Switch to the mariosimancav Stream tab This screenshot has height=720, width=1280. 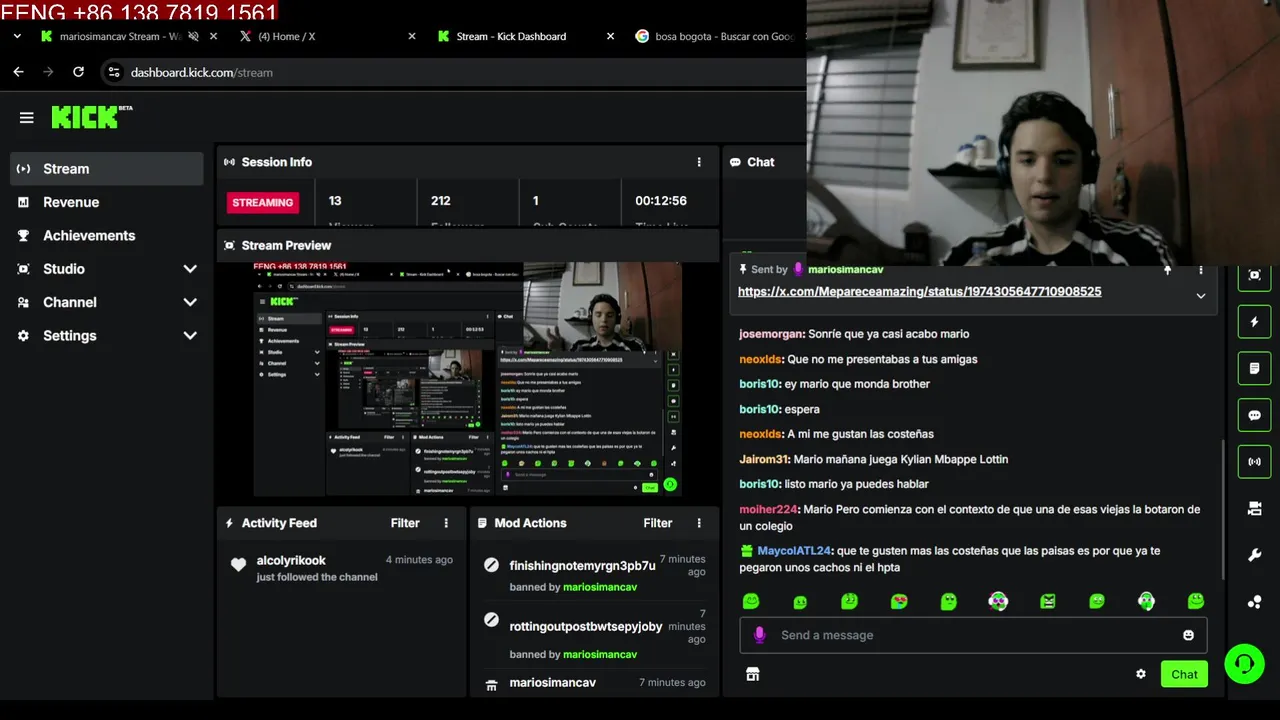tap(120, 36)
